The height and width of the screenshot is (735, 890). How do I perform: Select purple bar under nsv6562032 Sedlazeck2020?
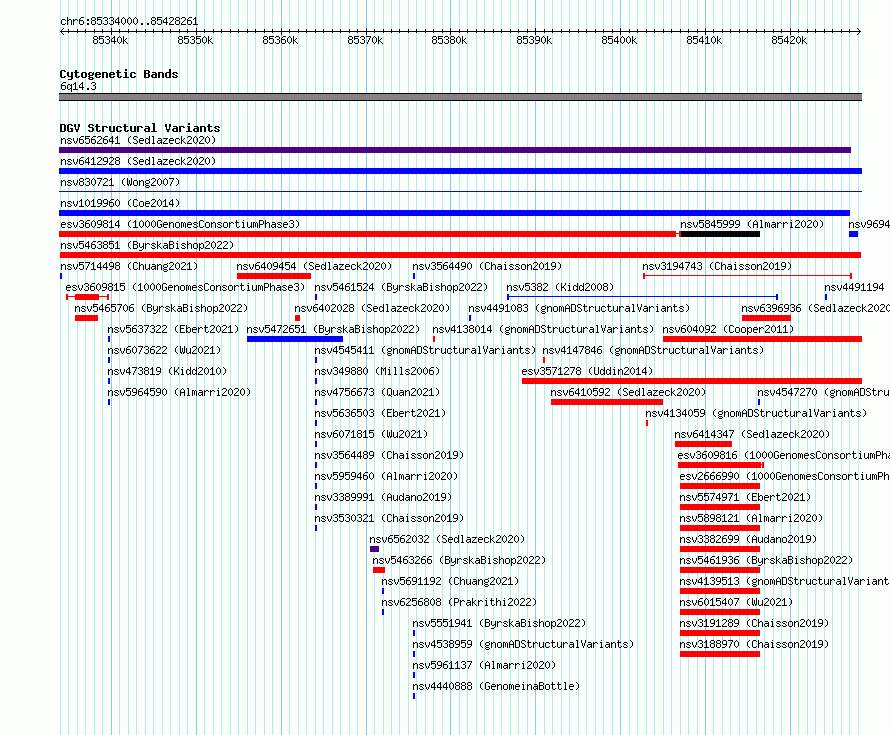click(x=374, y=549)
